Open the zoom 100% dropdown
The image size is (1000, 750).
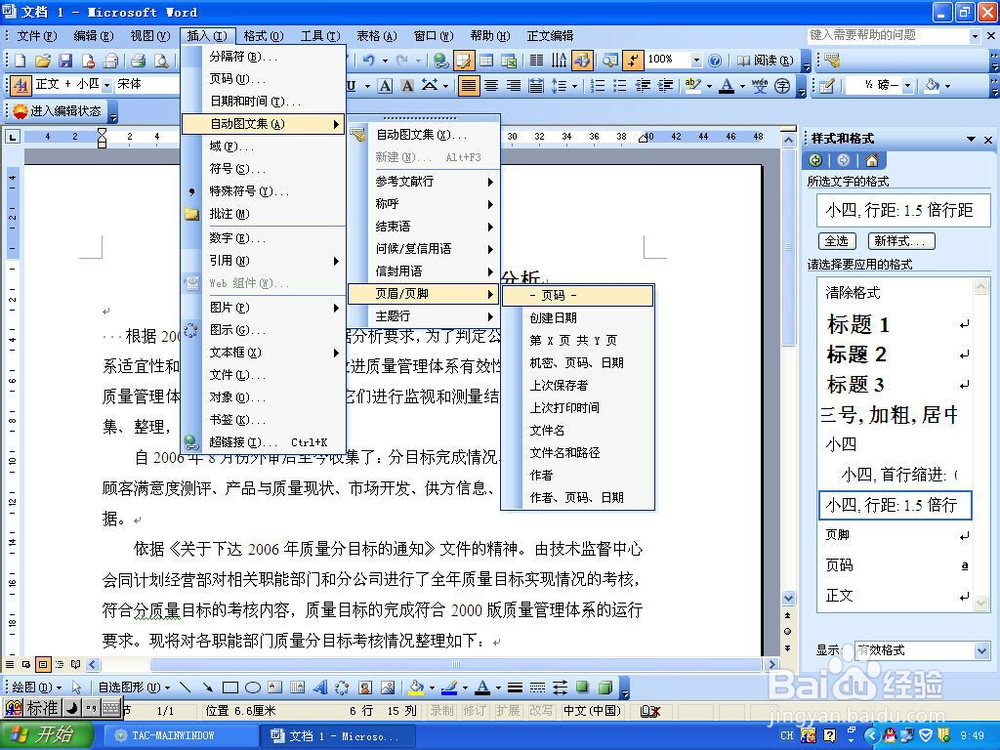tap(696, 61)
